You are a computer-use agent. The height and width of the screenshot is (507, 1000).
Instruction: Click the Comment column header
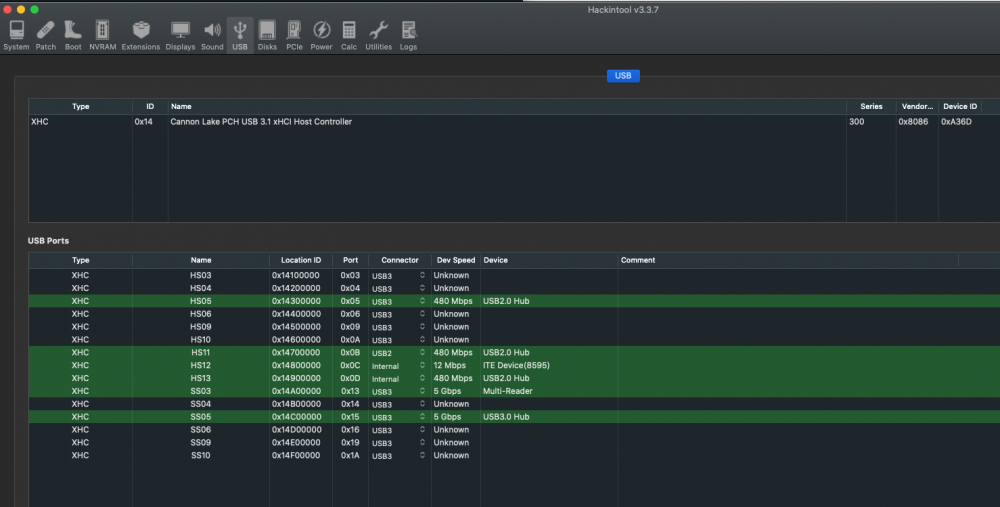788,260
